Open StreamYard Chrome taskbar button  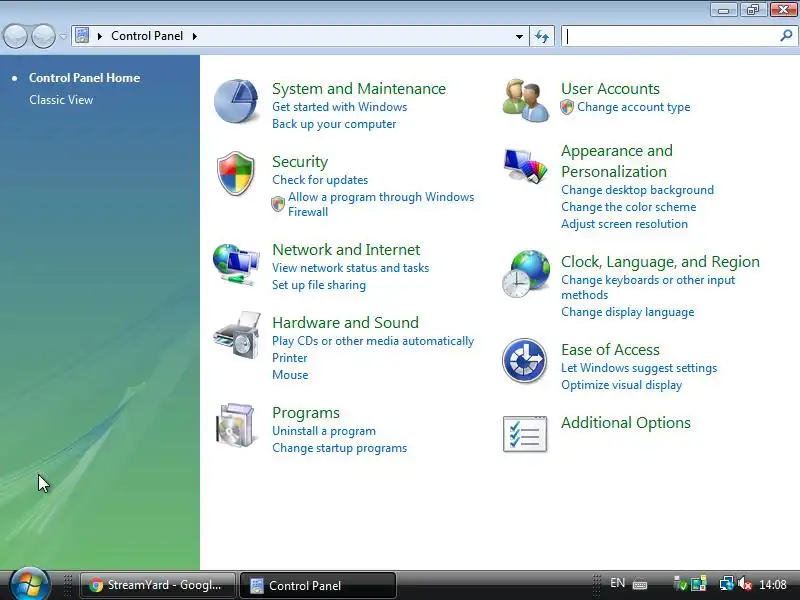pos(157,585)
